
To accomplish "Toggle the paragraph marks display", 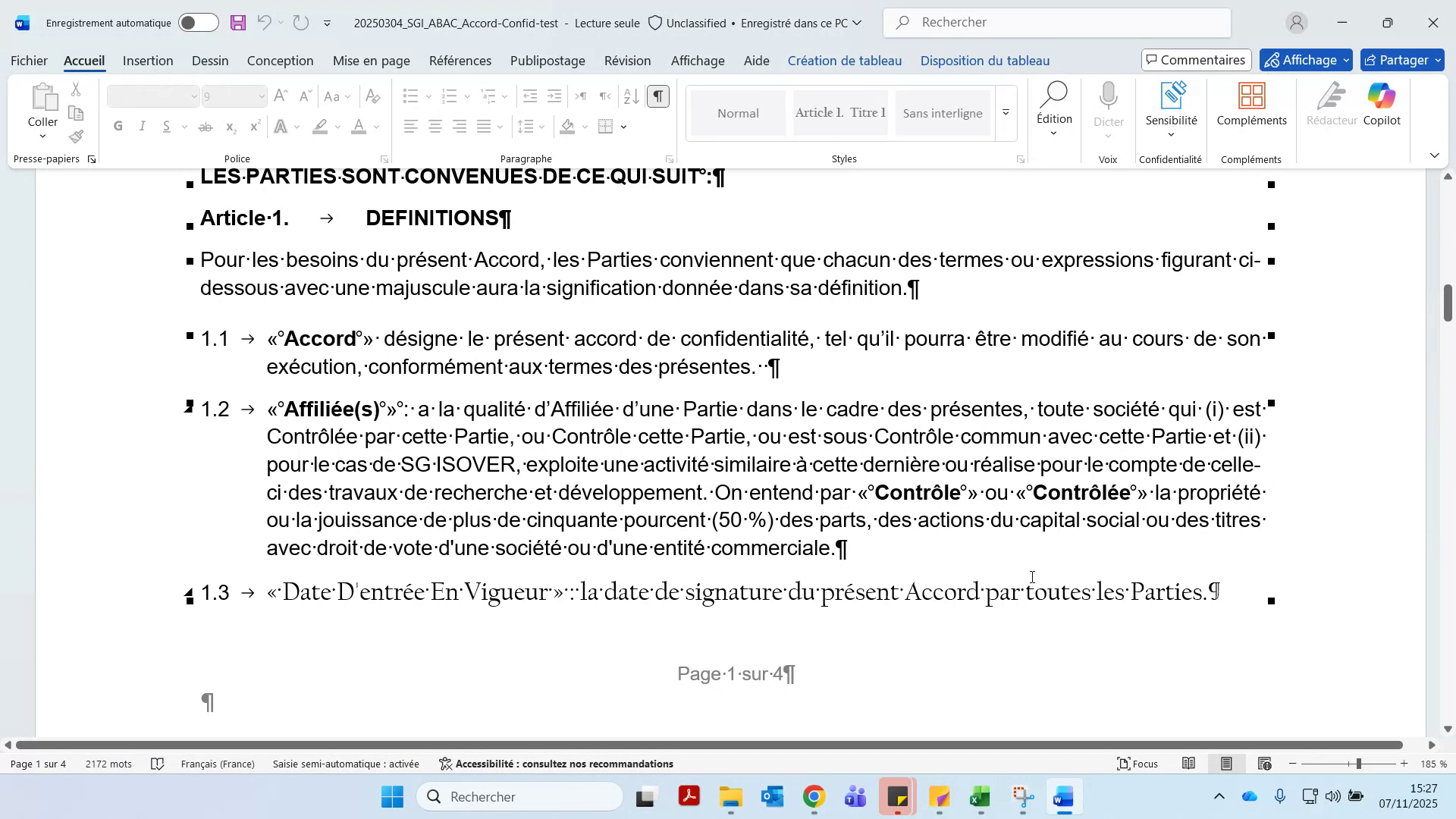I will 657,96.
